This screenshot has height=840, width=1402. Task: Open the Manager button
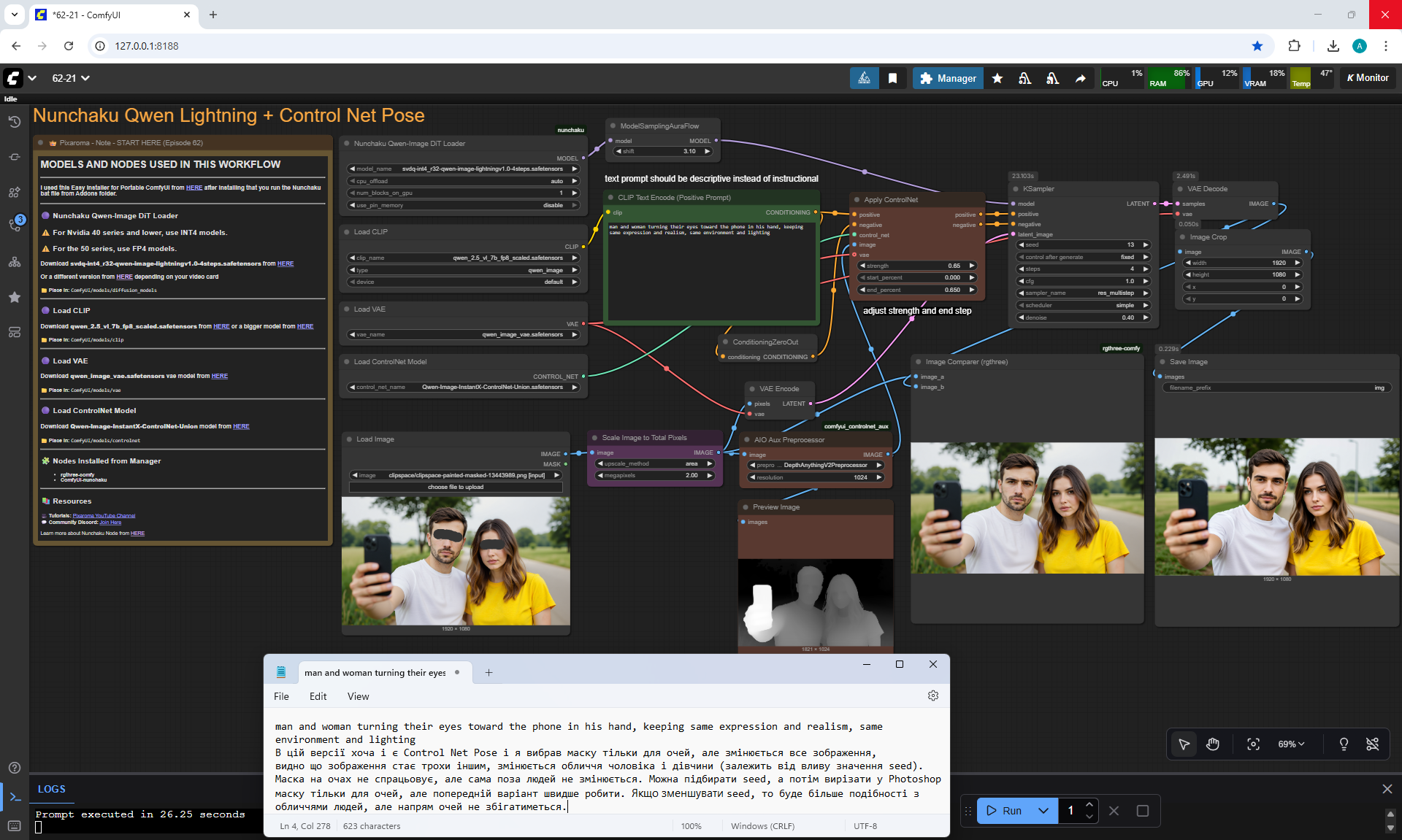pos(948,78)
